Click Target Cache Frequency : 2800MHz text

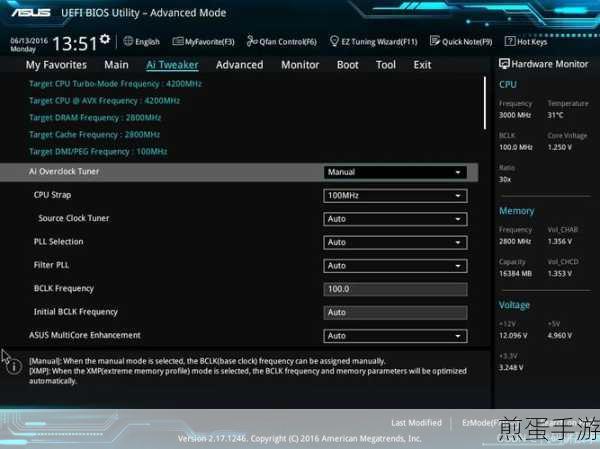tap(95, 134)
